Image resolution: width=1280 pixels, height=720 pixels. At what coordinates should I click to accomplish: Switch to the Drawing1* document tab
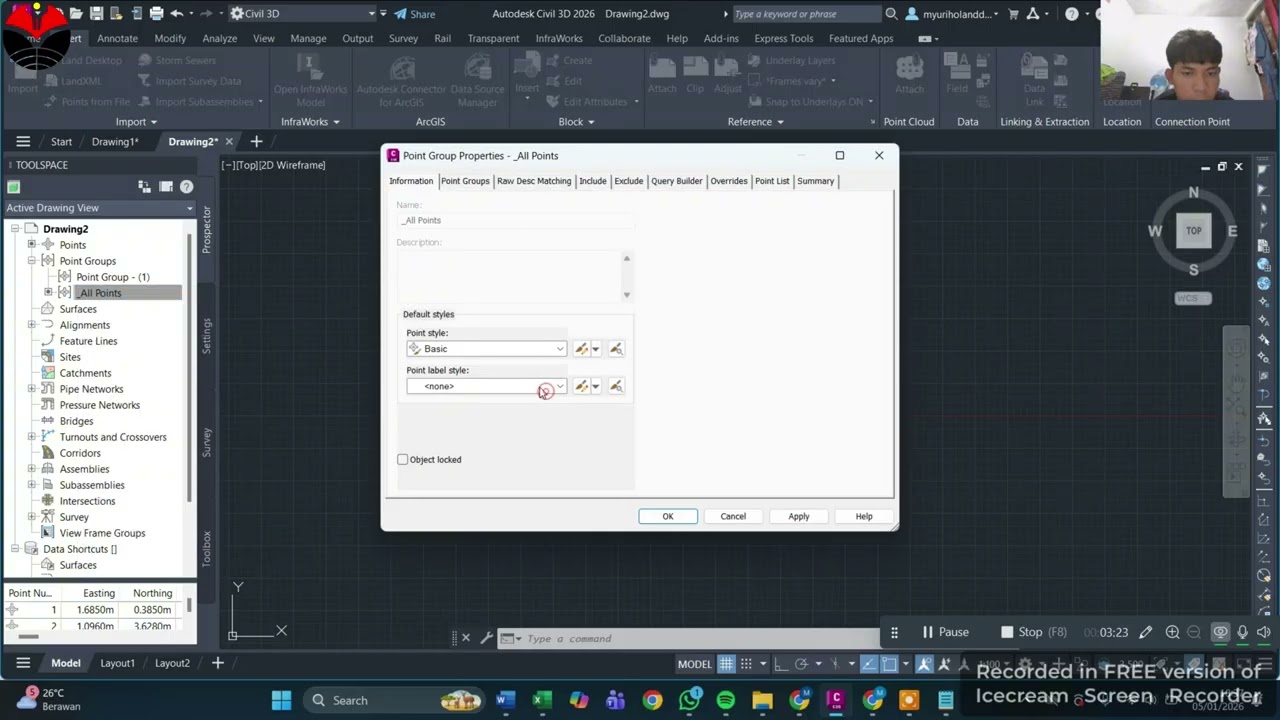(x=115, y=142)
